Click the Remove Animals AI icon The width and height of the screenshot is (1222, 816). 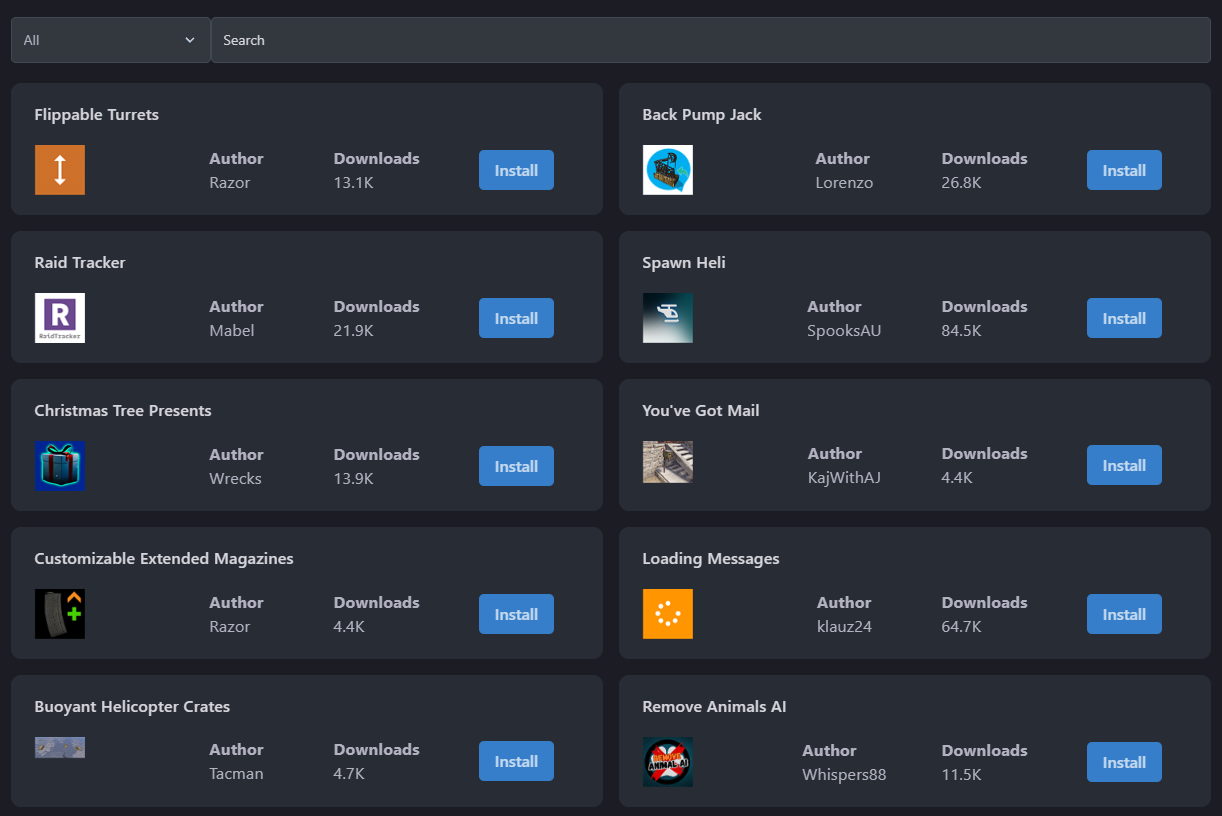click(x=667, y=762)
